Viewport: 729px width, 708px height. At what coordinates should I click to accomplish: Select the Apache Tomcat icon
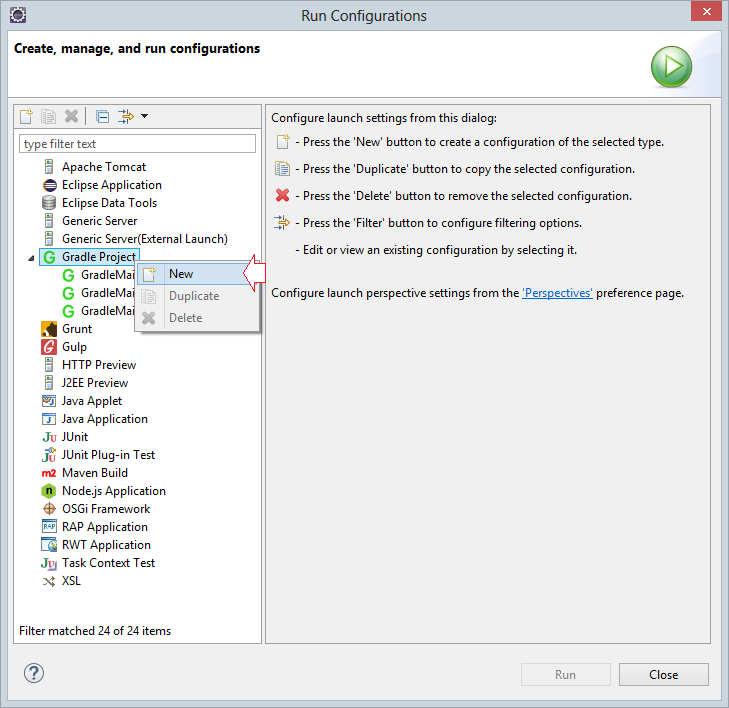pyautogui.click(x=49, y=166)
